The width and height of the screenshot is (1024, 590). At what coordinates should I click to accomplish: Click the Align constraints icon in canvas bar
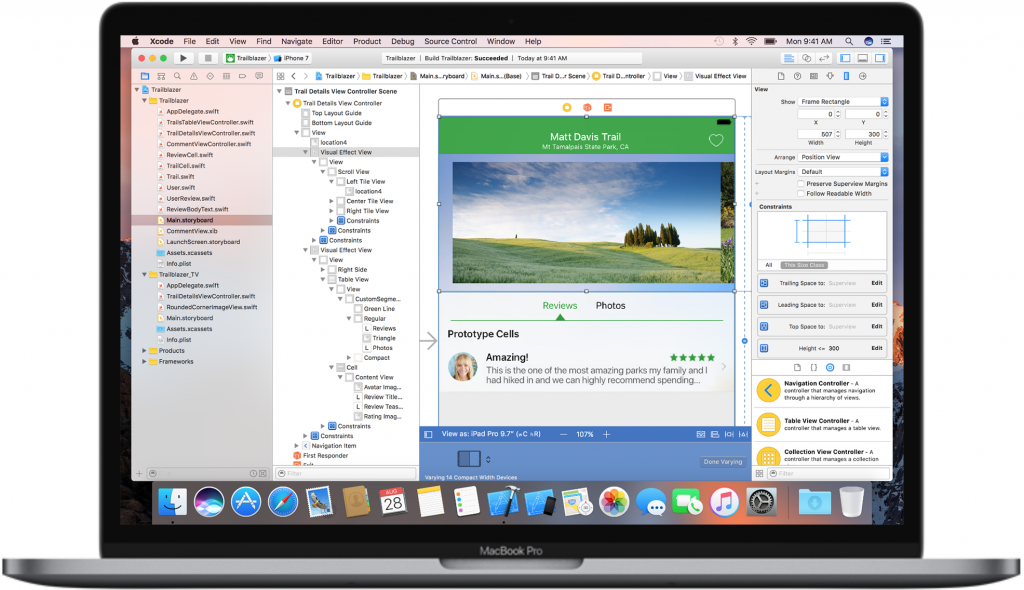coord(715,434)
